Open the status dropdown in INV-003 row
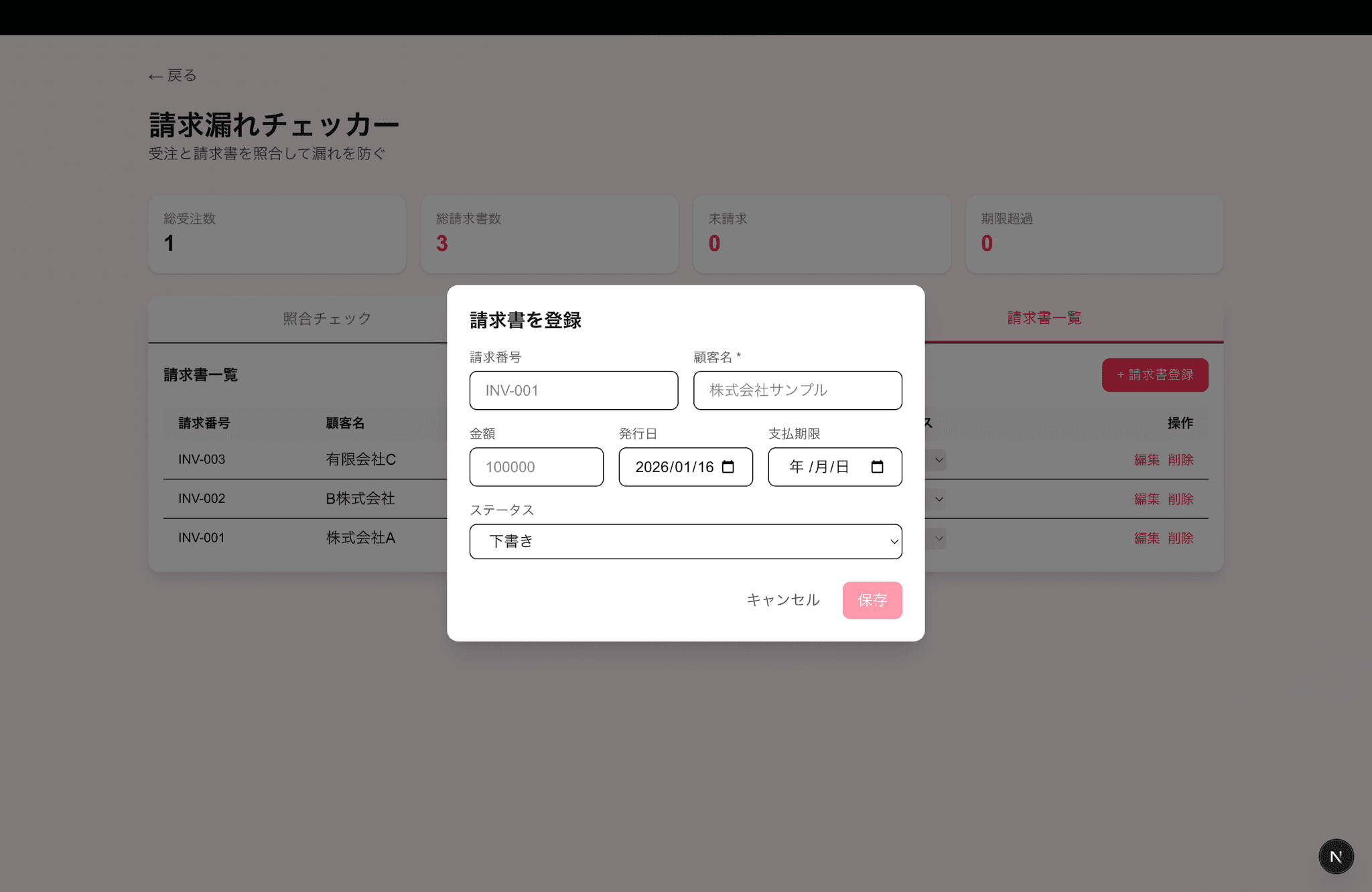1372x892 pixels. 938,460
